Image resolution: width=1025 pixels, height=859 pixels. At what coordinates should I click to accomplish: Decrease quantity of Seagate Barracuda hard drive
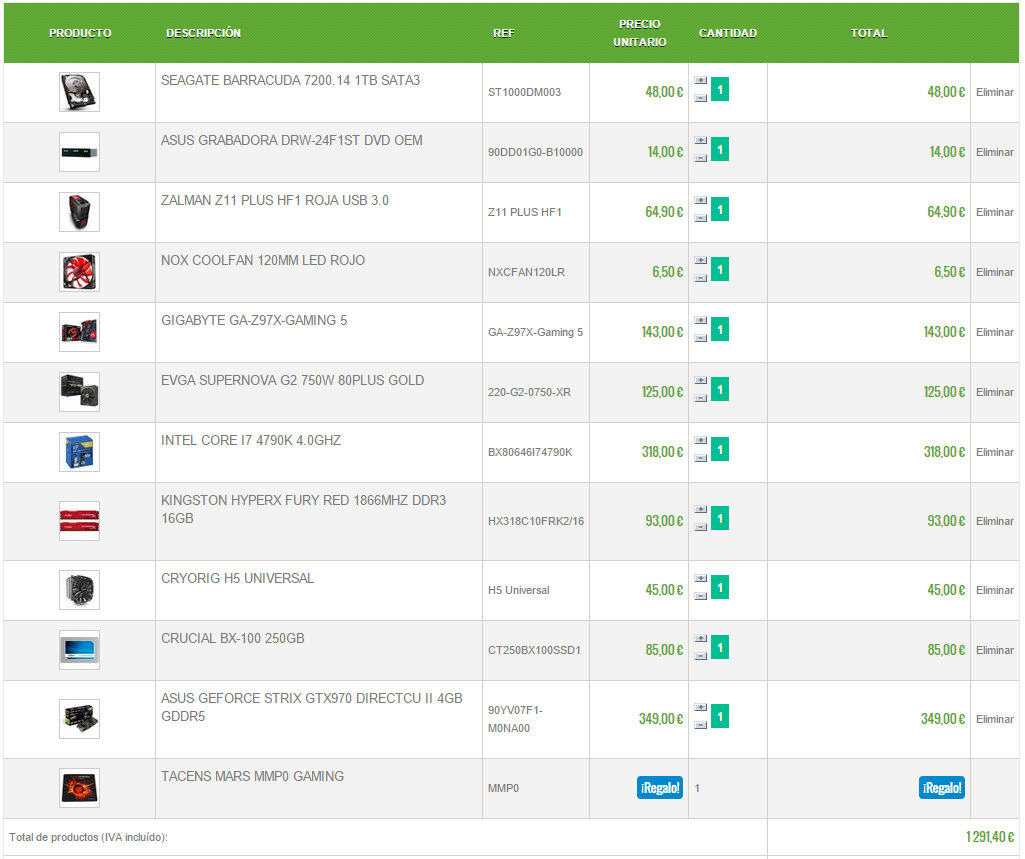tap(700, 98)
